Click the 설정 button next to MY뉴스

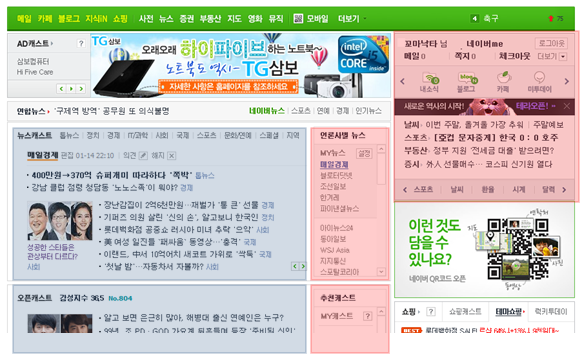(364, 153)
